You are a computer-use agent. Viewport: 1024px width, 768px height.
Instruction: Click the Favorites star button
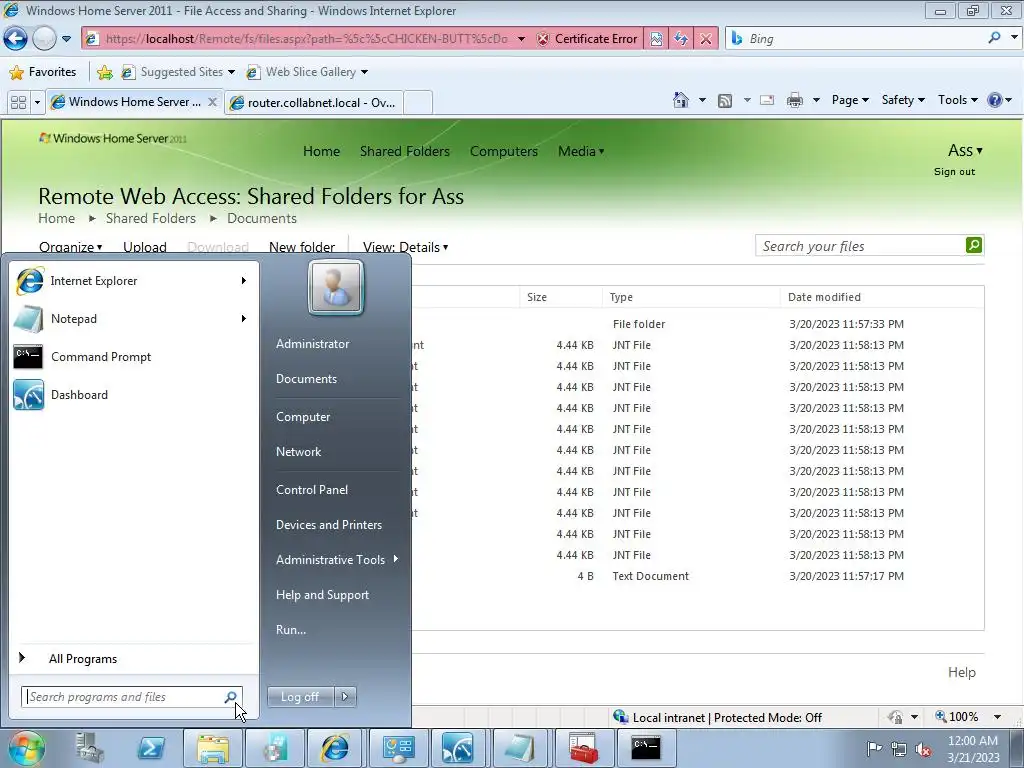coord(44,72)
